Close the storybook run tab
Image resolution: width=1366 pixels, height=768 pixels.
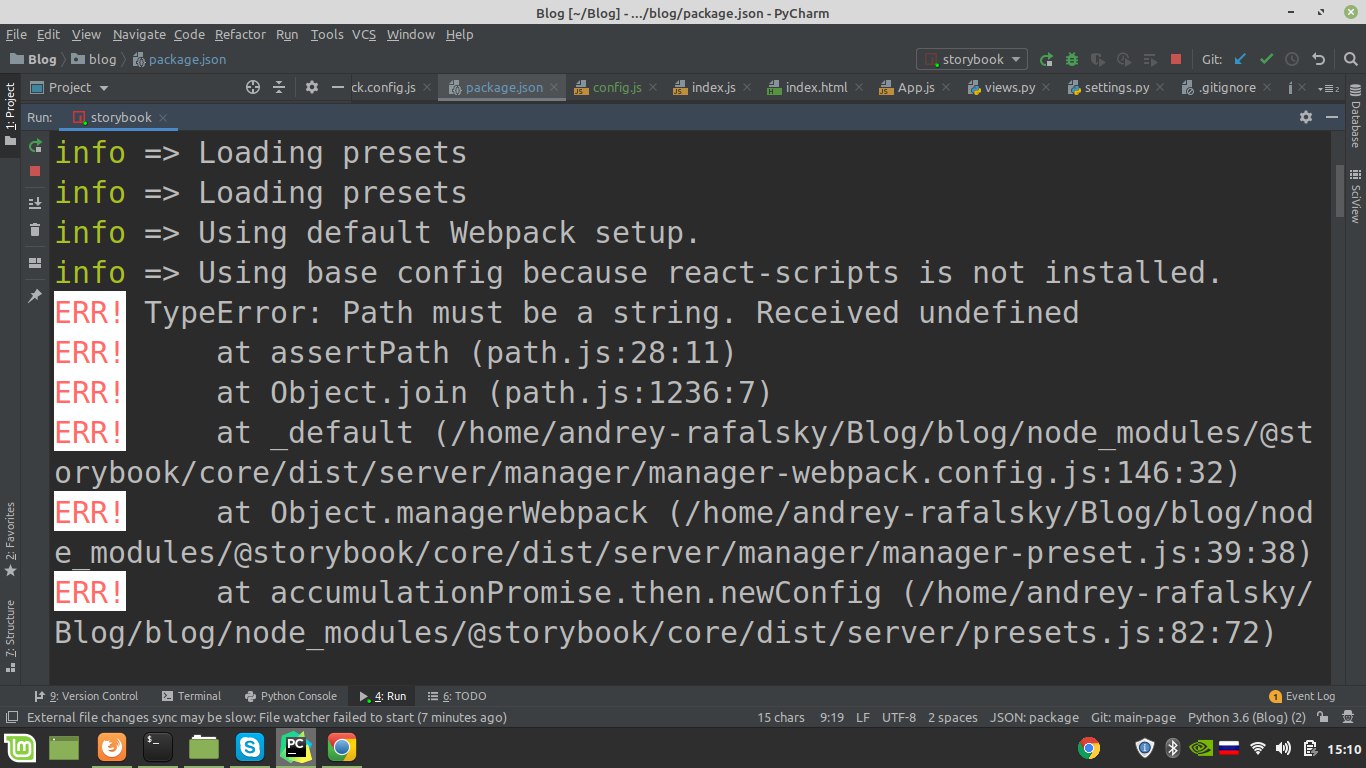click(x=163, y=118)
